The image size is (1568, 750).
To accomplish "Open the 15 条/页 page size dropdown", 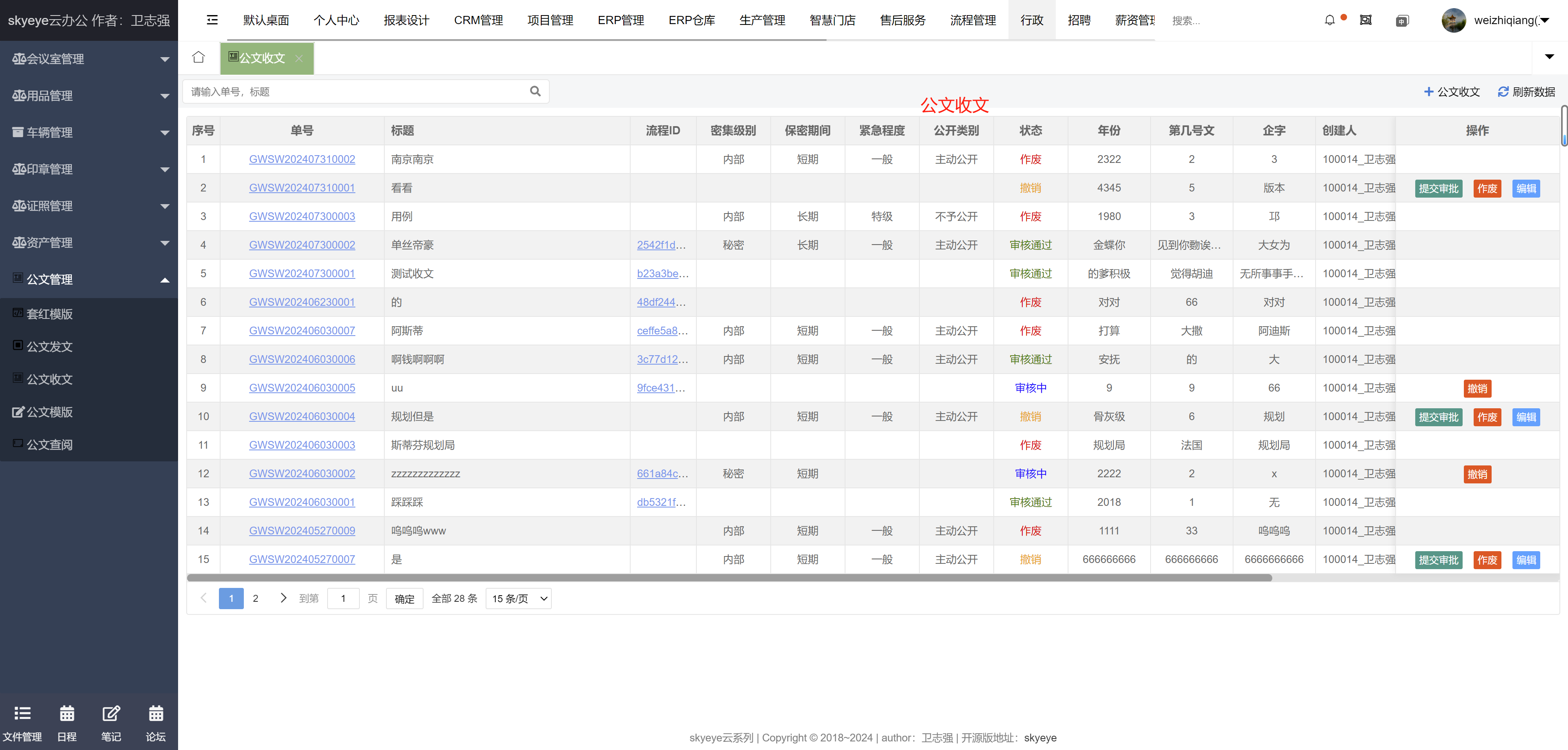I will [x=518, y=599].
